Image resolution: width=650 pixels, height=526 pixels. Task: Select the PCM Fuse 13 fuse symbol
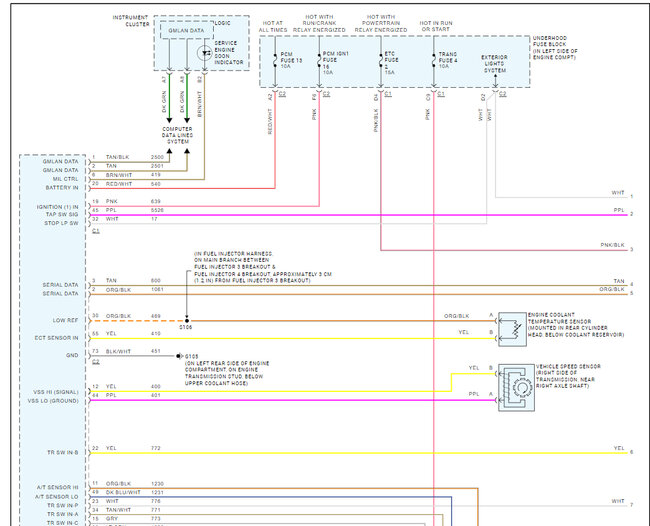point(275,61)
